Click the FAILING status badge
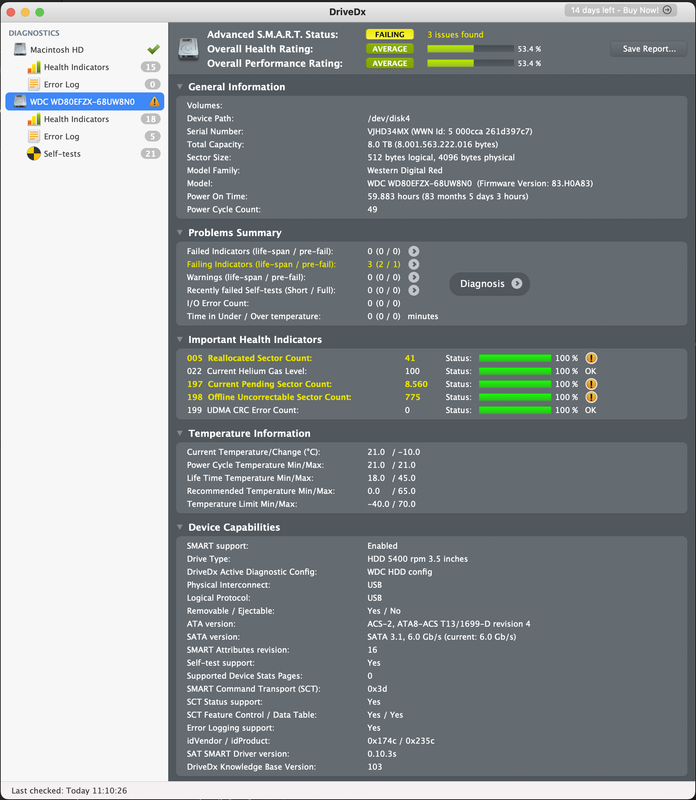 (389, 35)
